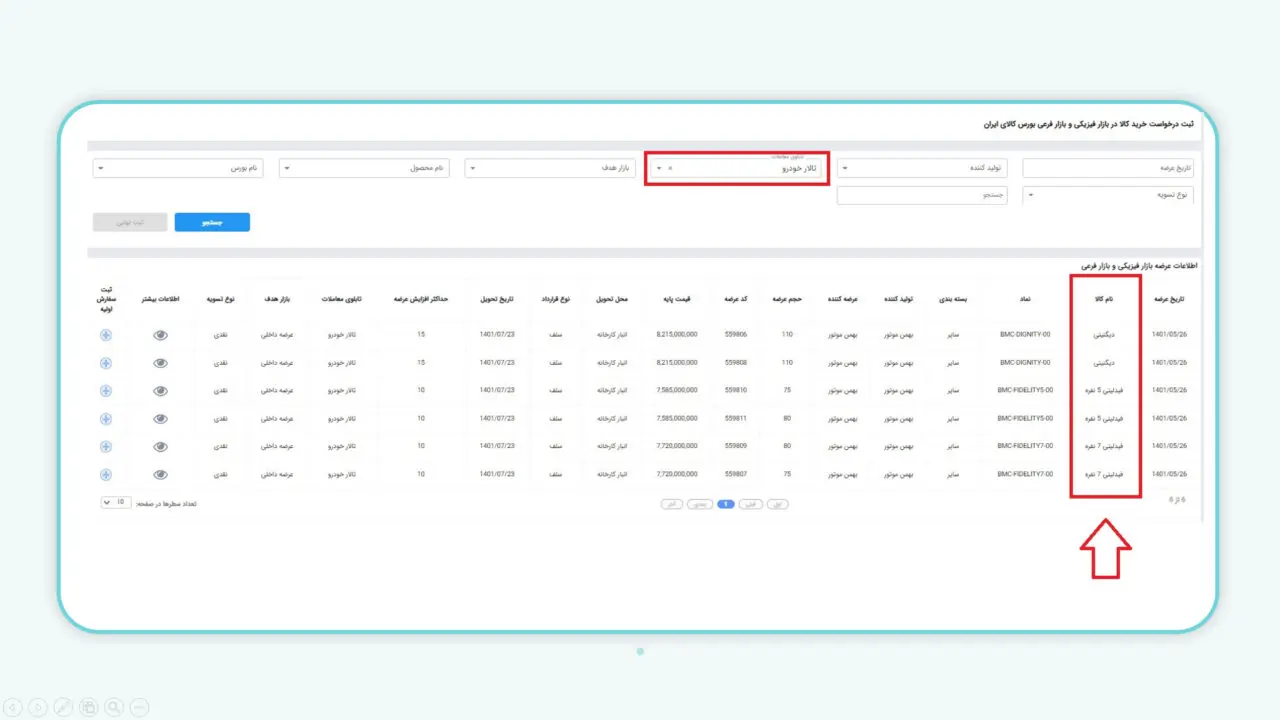Screen dimensions: 1280x720
Task: Click the eye icon in the first BMC-DIGNITY-00 row
Action: (x=160, y=335)
